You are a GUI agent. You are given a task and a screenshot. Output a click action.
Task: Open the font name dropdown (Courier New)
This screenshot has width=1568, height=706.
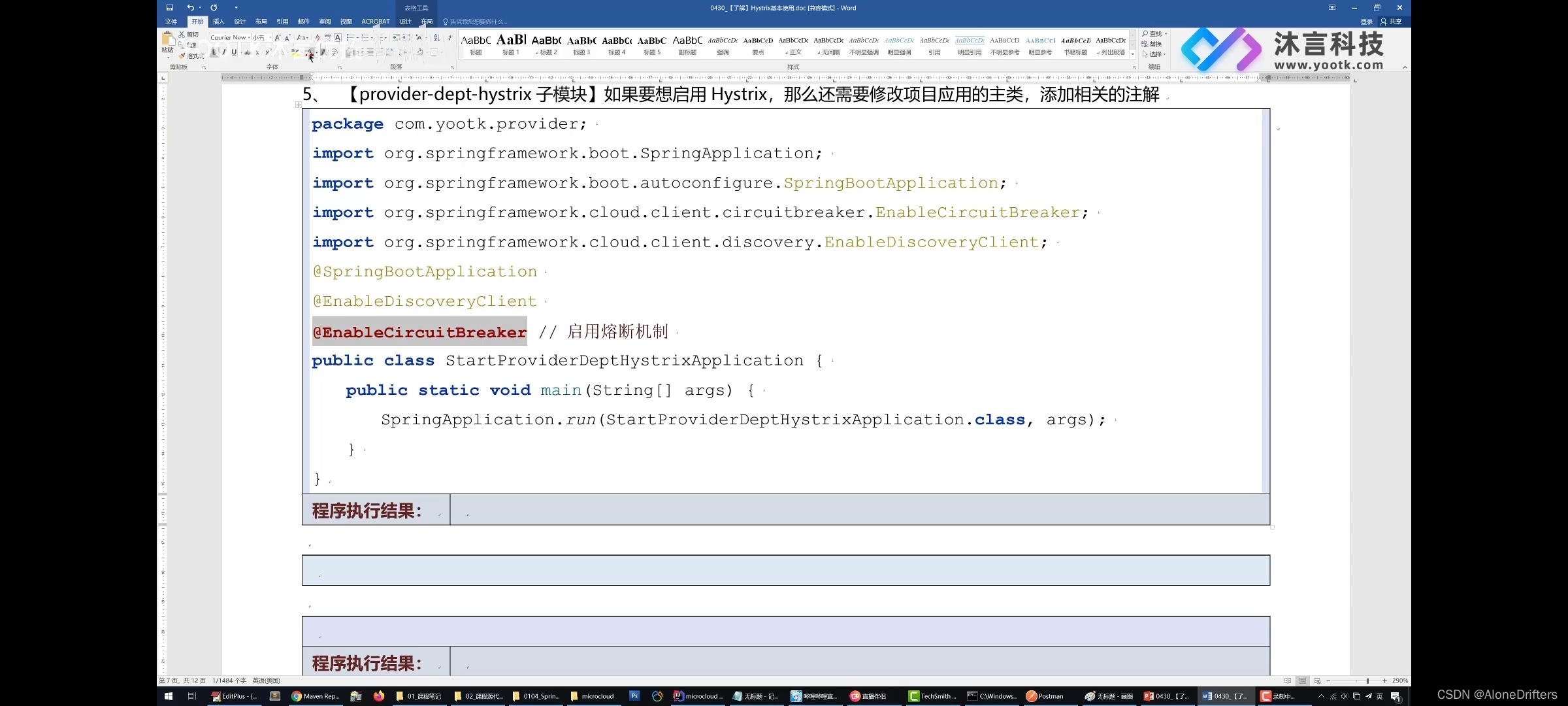249,38
